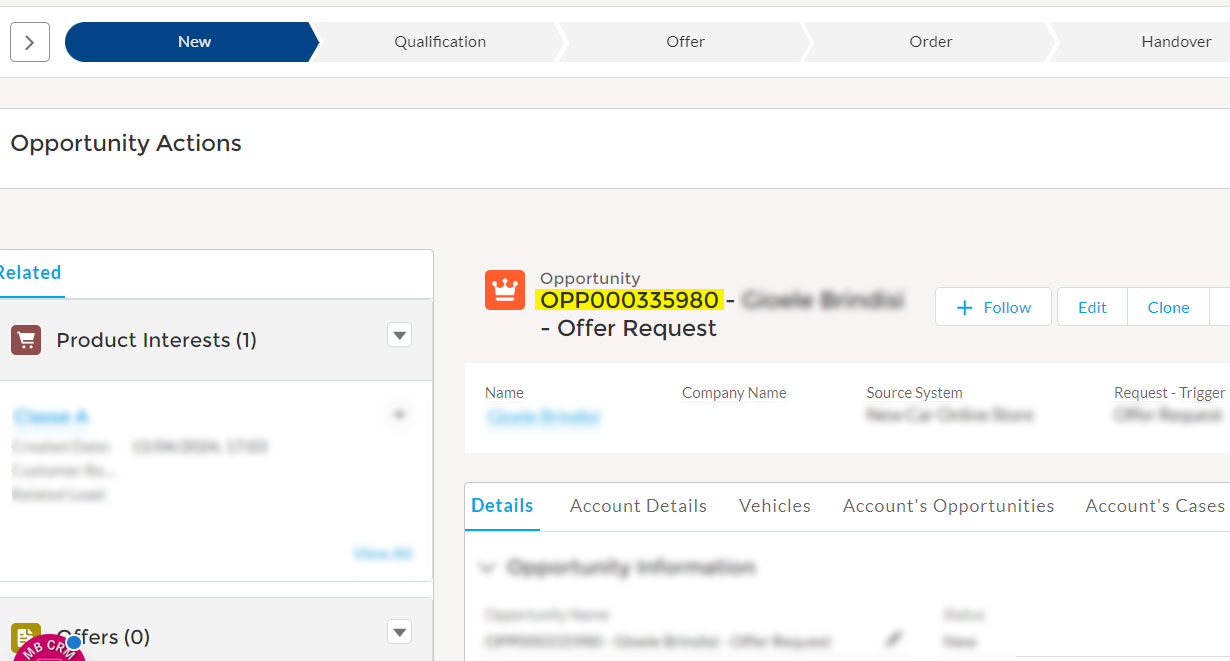This screenshot has height=661, width=1230.
Task: Click the Offers document icon
Action: click(26, 636)
